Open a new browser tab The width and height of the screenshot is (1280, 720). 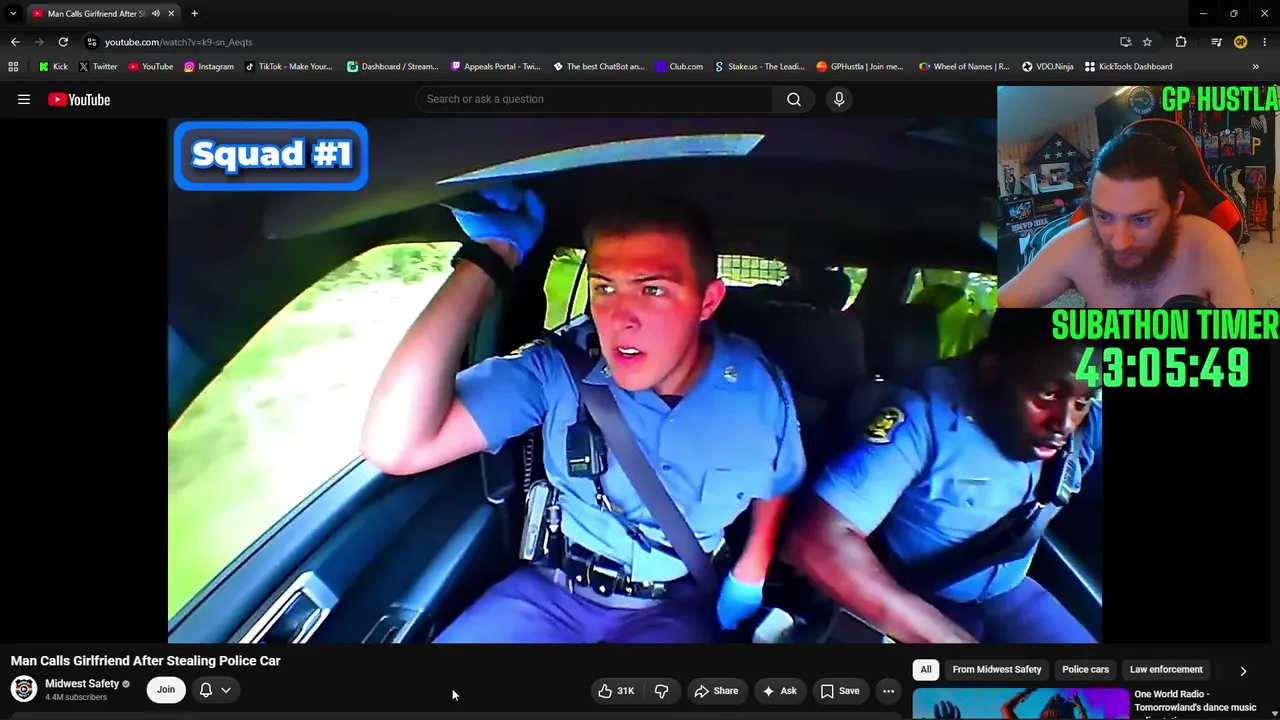[194, 13]
